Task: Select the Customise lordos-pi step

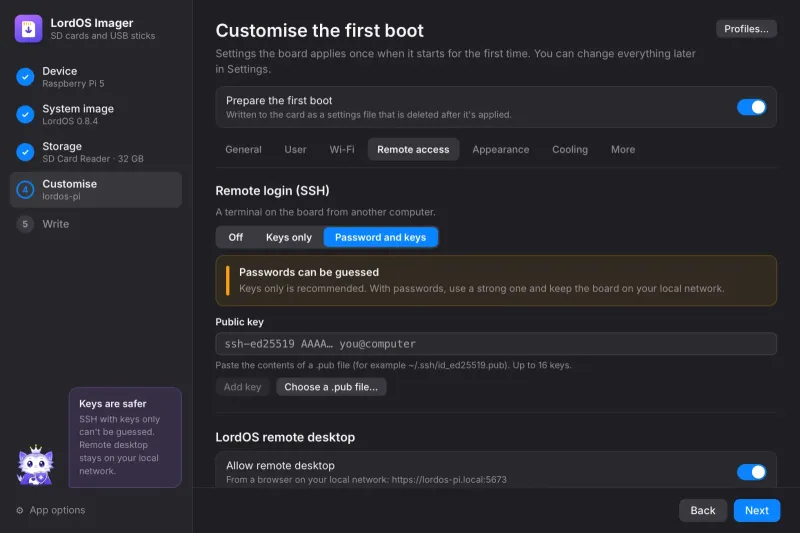Action: (96, 190)
